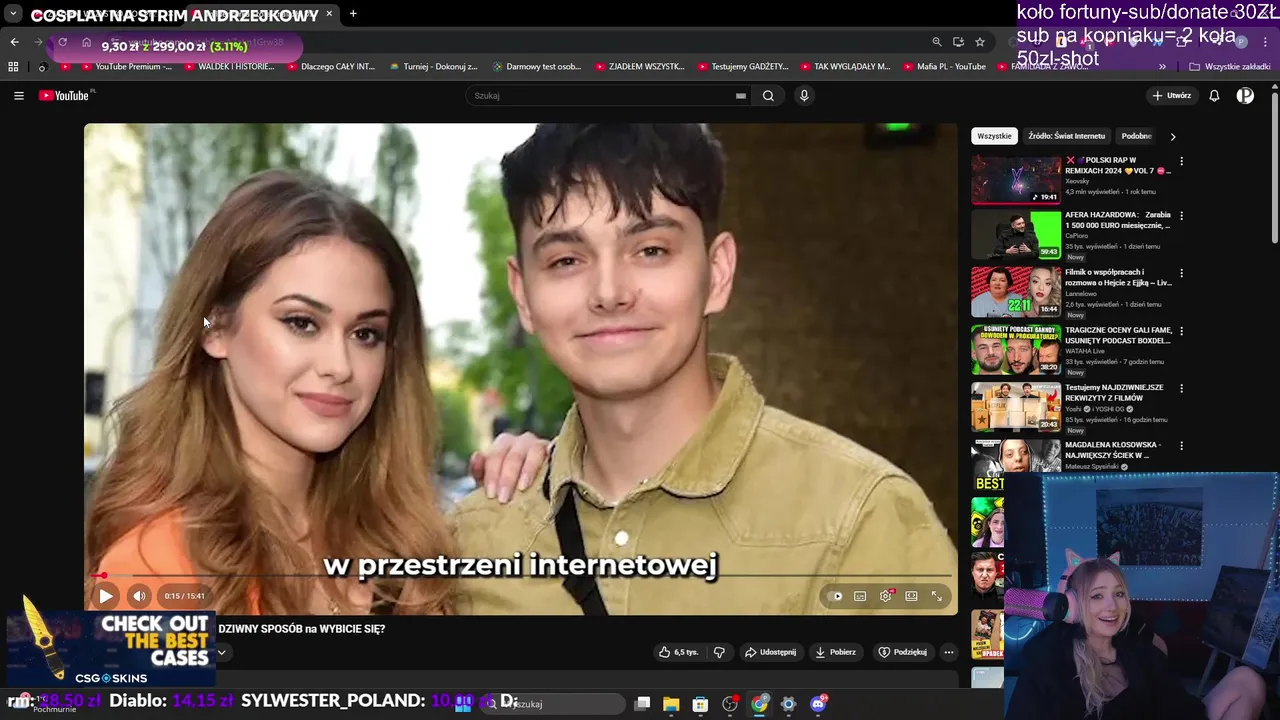Viewport: 1280px width, 720px height.
Task: Open YouTube notifications bell
Action: click(x=1214, y=96)
